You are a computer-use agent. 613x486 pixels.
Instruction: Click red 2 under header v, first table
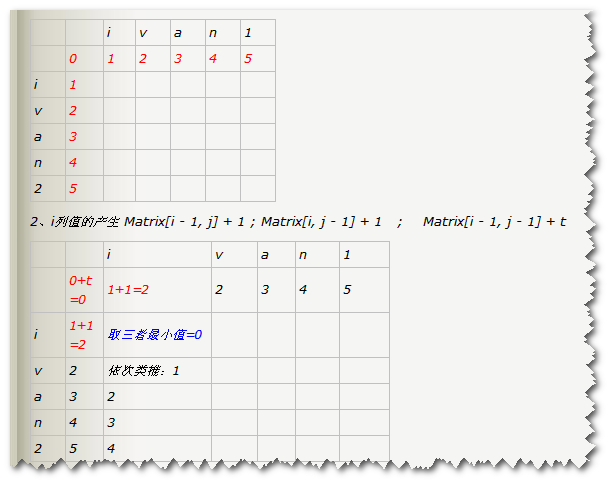(x=143, y=59)
